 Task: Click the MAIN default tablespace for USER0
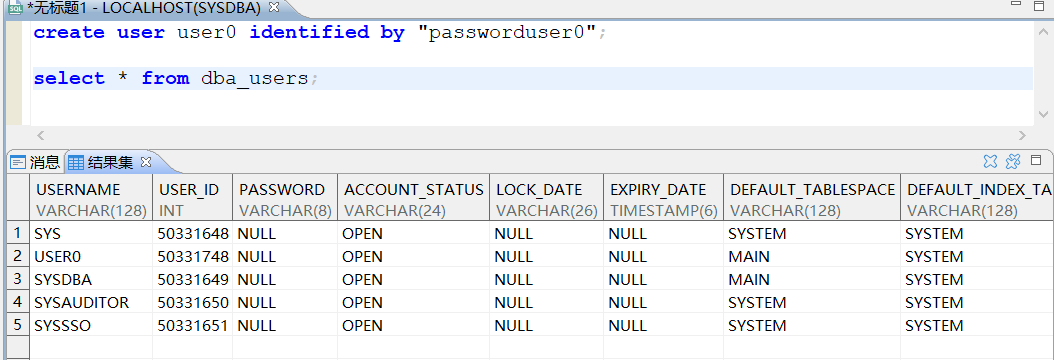click(812, 257)
